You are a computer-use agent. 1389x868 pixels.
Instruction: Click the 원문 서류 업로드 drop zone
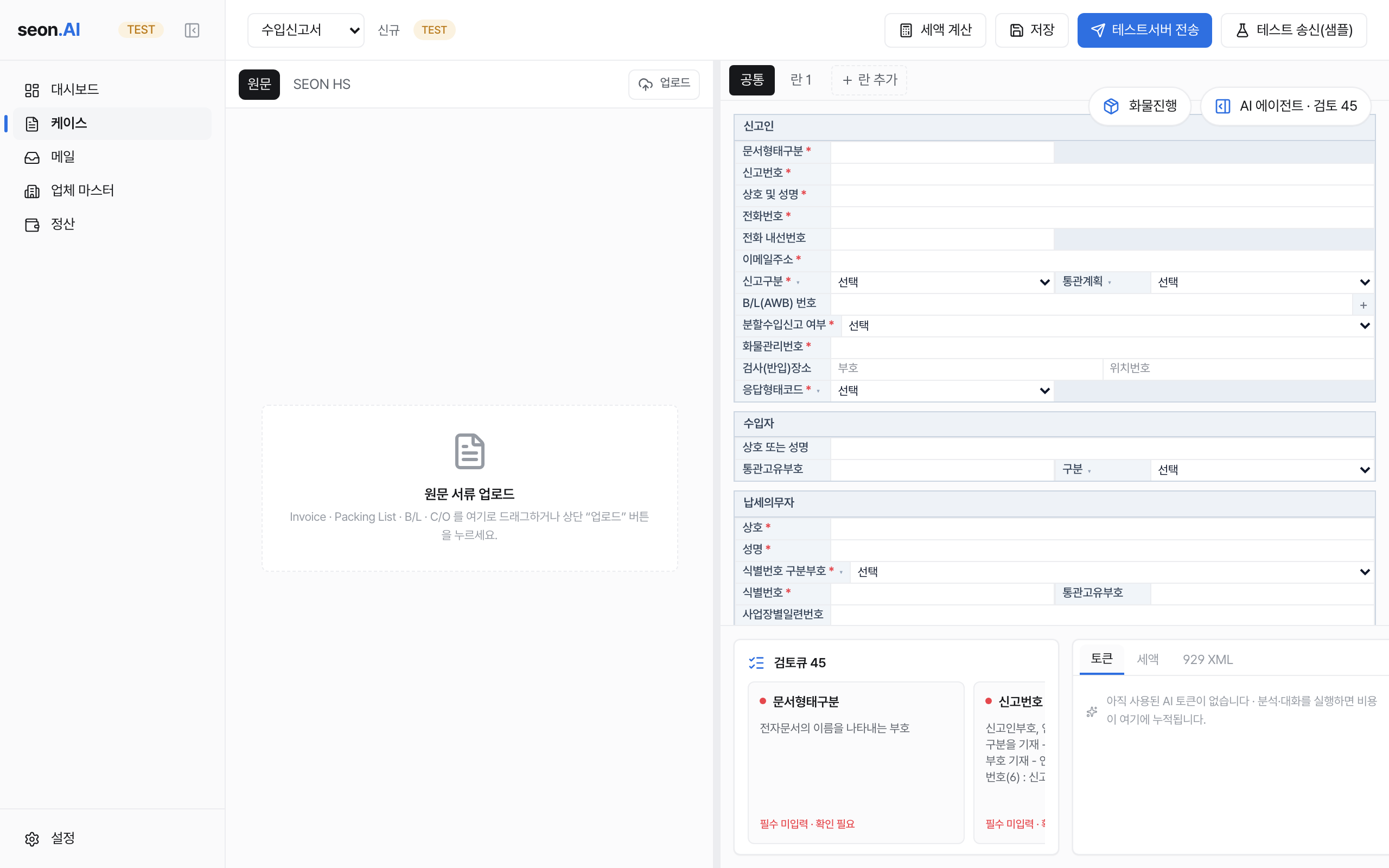pos(469,488)
